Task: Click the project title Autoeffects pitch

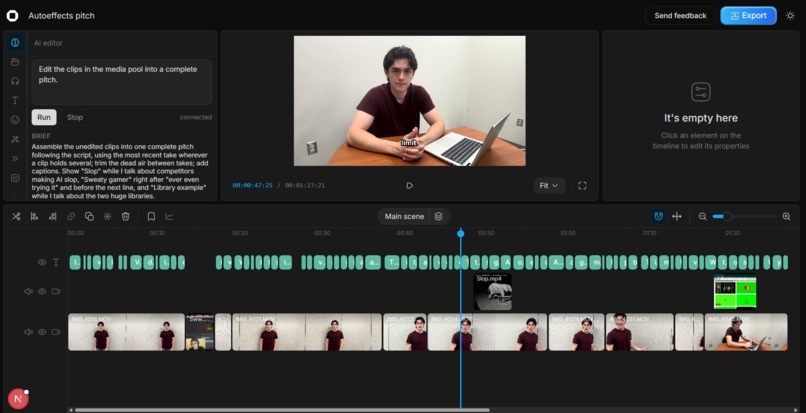Action: [x=61, y=15]
